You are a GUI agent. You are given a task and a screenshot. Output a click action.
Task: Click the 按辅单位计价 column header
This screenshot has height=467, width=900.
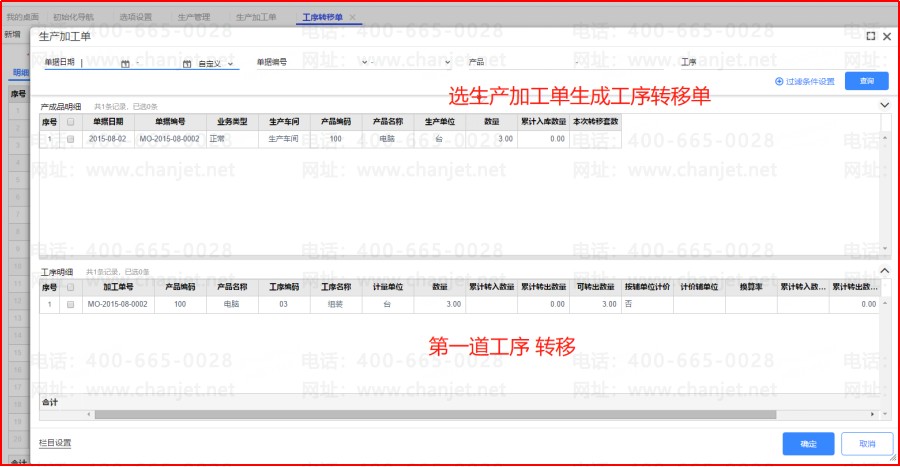click(x=647, y=287)
